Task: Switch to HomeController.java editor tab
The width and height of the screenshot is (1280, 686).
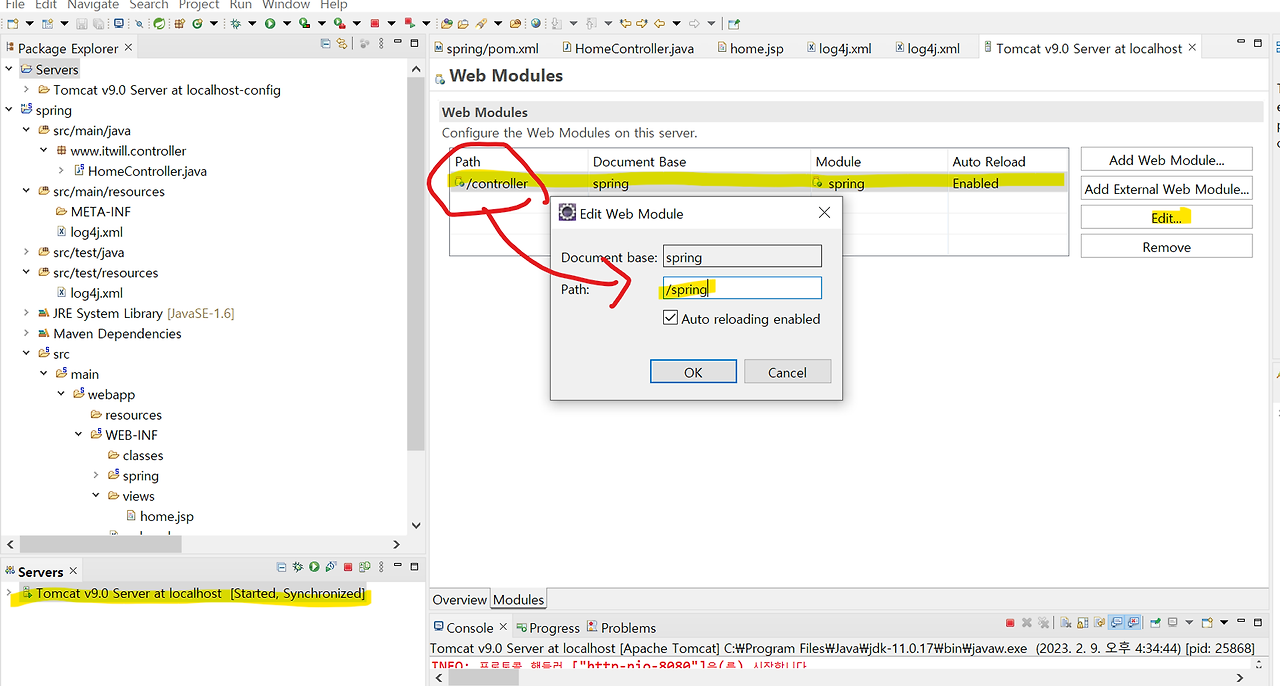Action: pyautogui.click(x=627, y=48)
